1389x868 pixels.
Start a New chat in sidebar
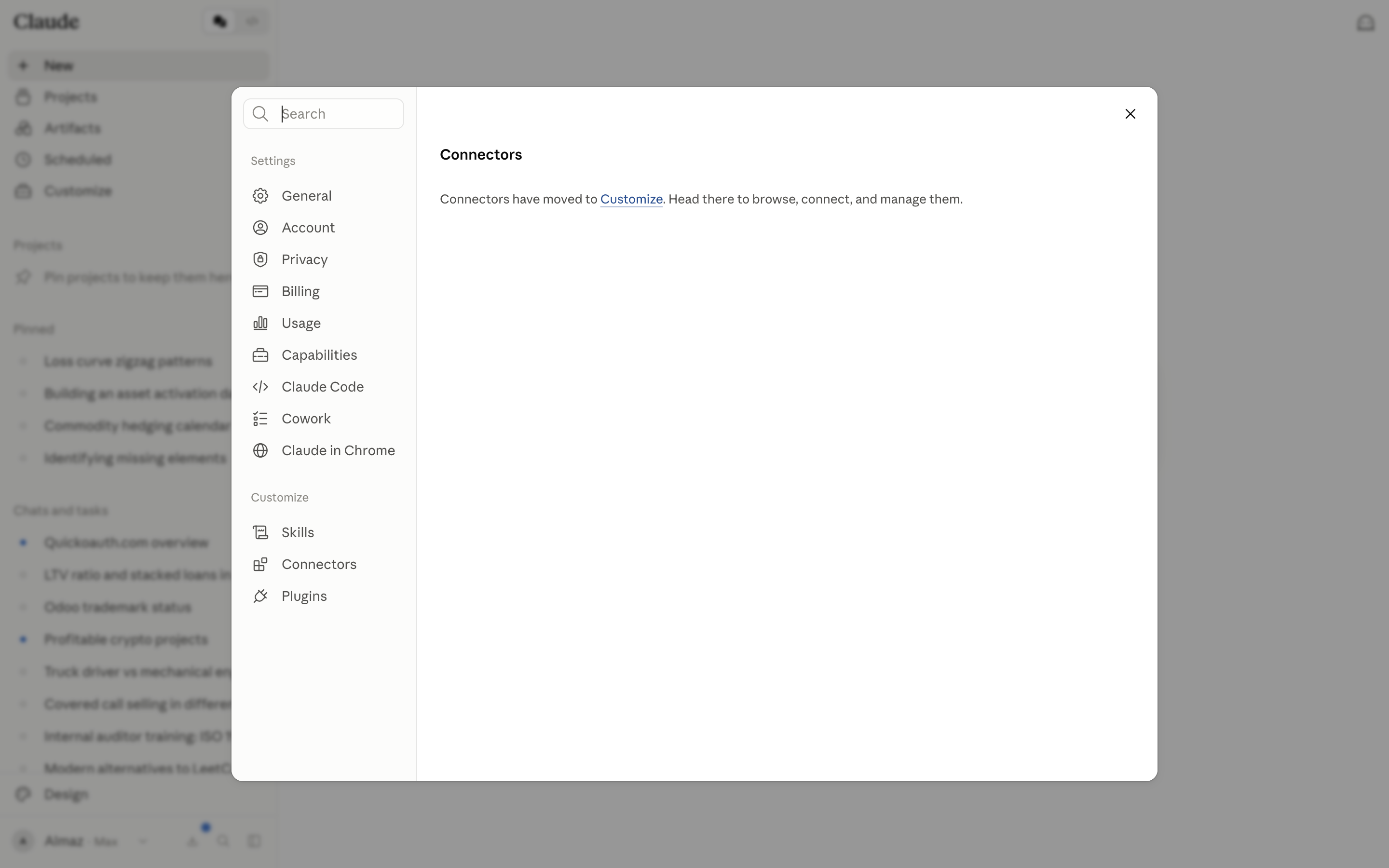[x=138, y=66]
